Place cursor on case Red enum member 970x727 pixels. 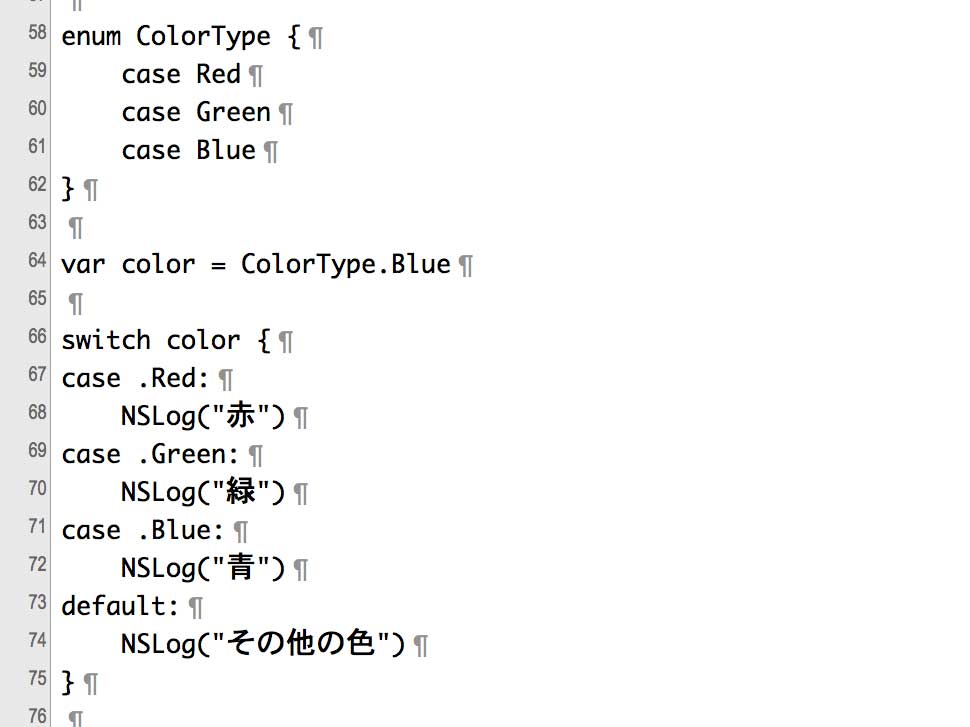pos(181,74)
